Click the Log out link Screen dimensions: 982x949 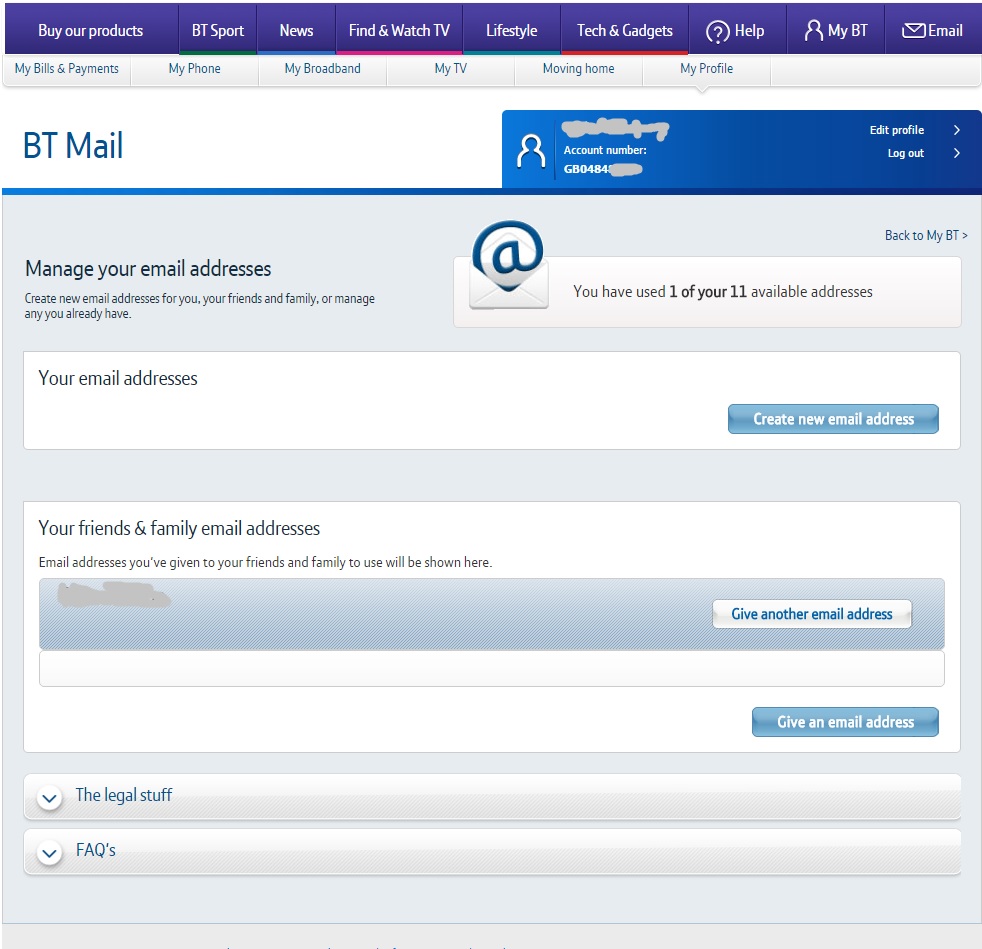point(905,153)
